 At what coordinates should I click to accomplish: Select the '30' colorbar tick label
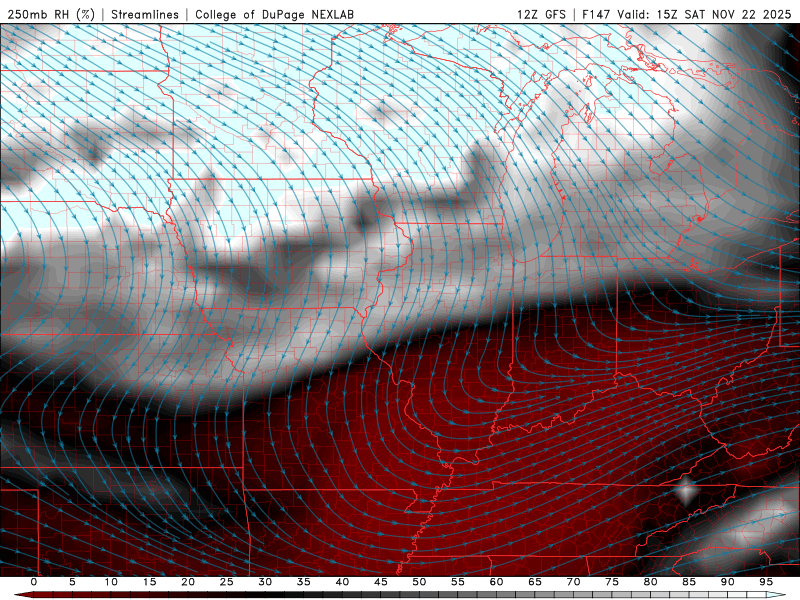265,582
